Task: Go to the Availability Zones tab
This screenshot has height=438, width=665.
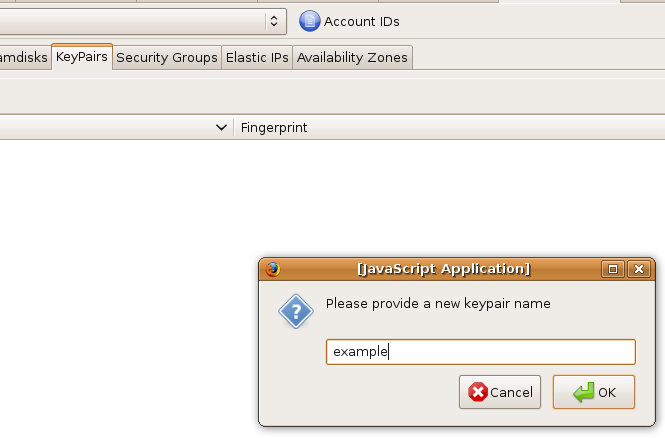Action: click(x=352, y=58)
